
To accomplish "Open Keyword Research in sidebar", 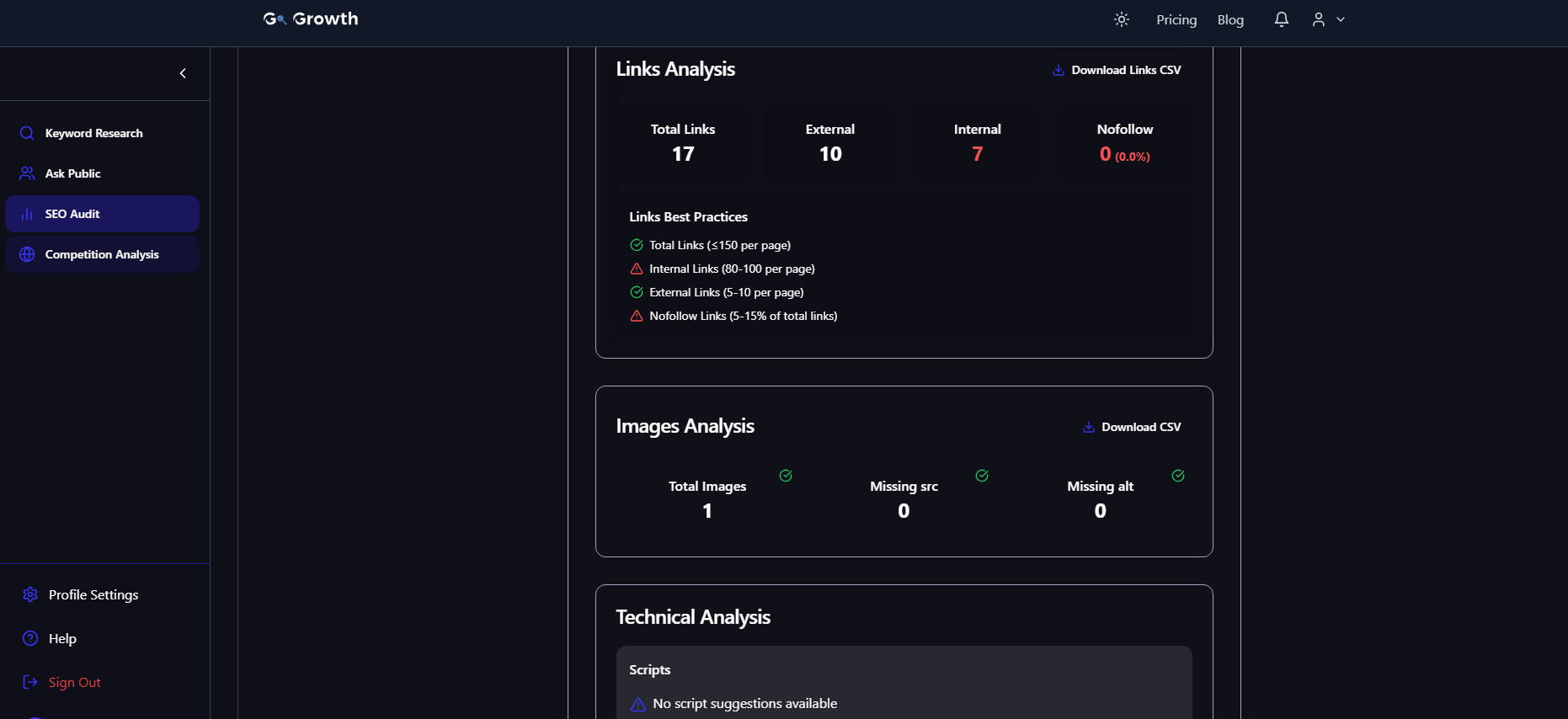I will point(103,133).
